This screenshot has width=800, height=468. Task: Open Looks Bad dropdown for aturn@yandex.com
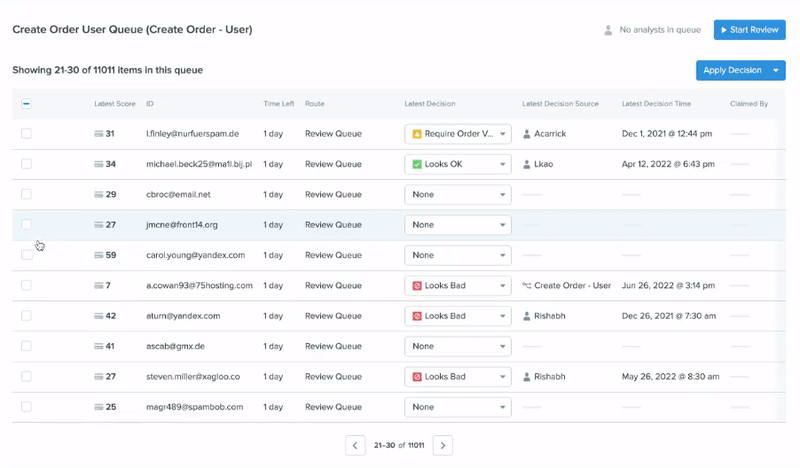[458, 316]
